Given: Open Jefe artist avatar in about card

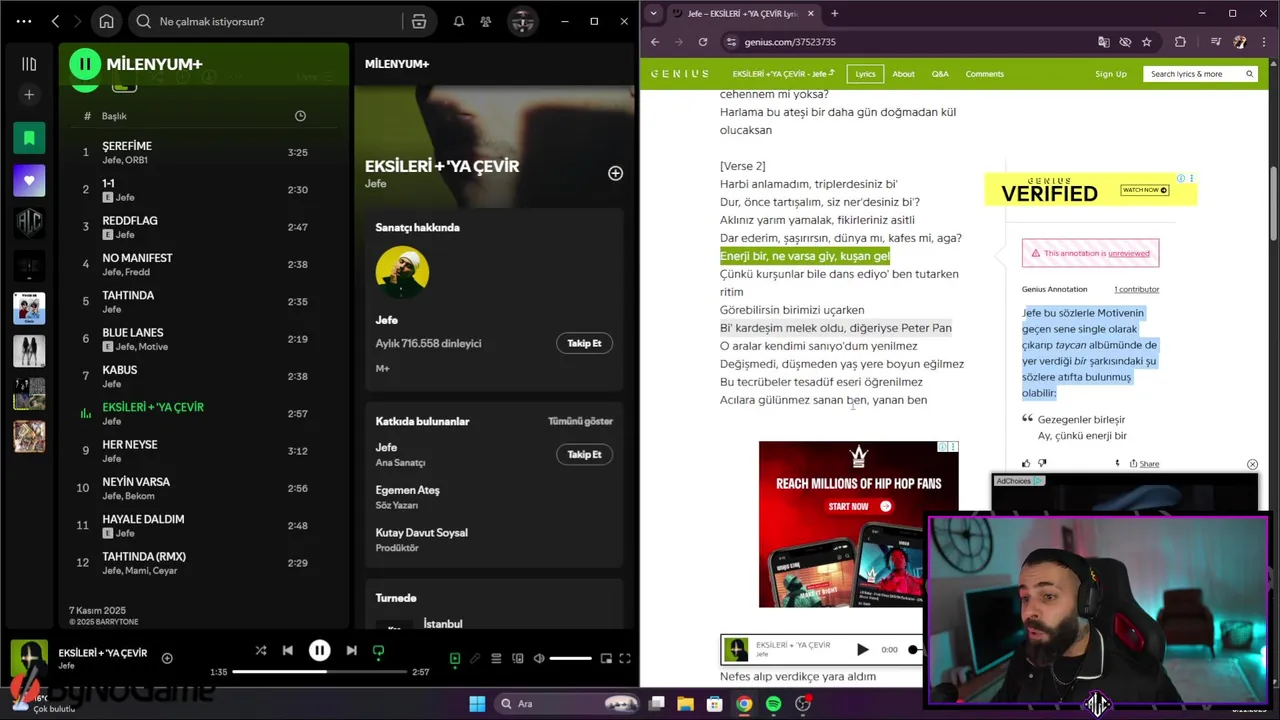Looking at the screenshot, I should pyautogui.click(x=402, y=273).
